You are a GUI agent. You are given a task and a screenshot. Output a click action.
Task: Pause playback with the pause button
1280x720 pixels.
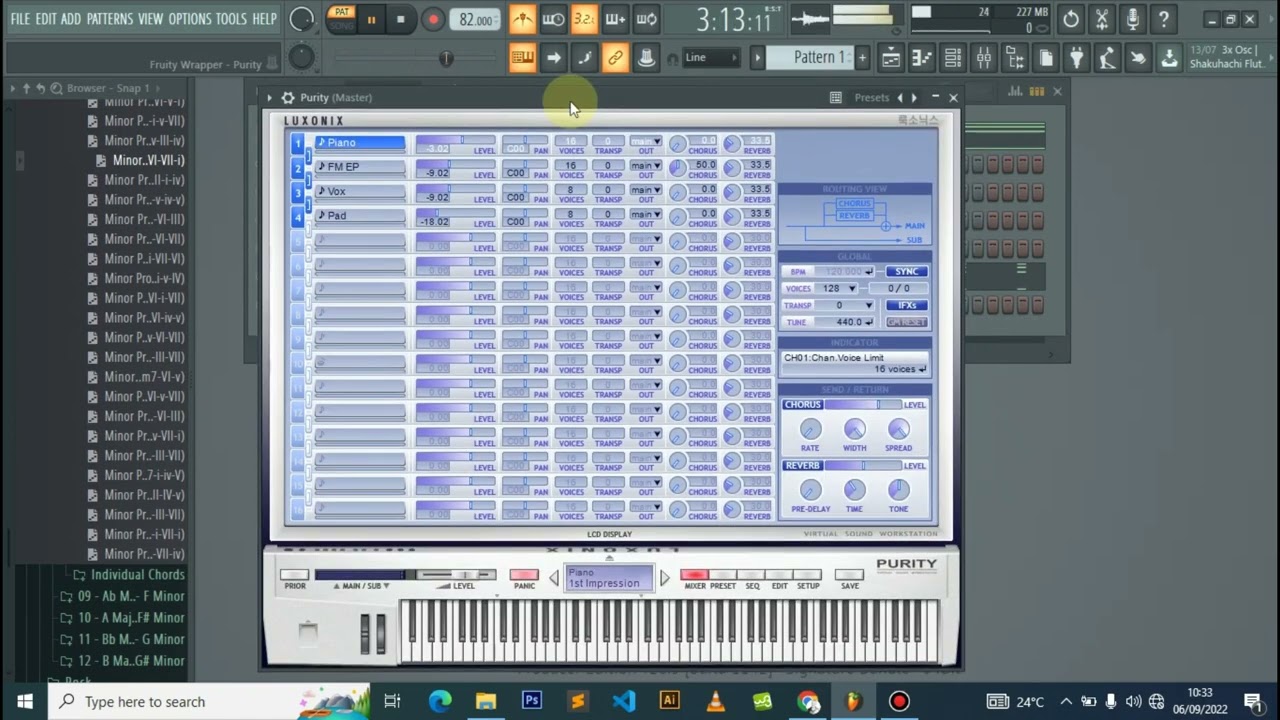click(x=371, y=19)
